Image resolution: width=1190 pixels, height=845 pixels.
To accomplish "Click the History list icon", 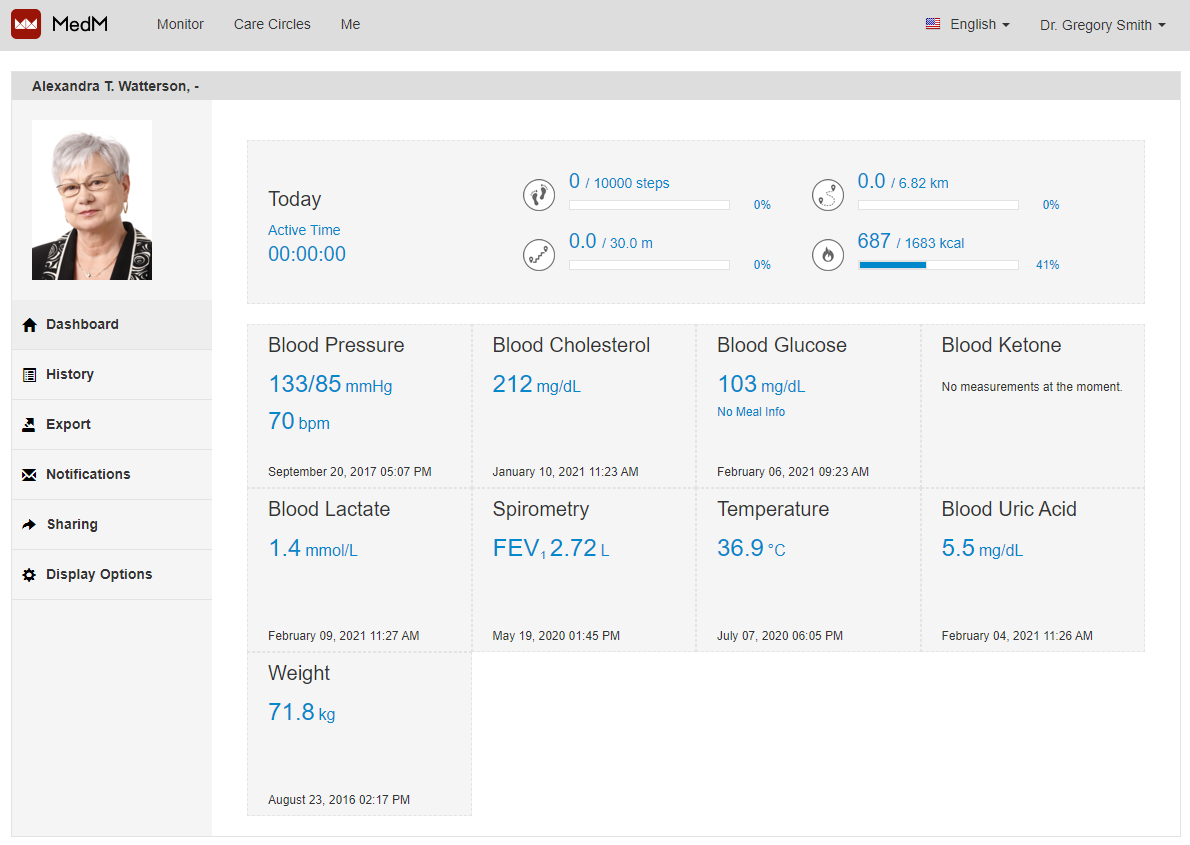I will click(x=29, y=375).
